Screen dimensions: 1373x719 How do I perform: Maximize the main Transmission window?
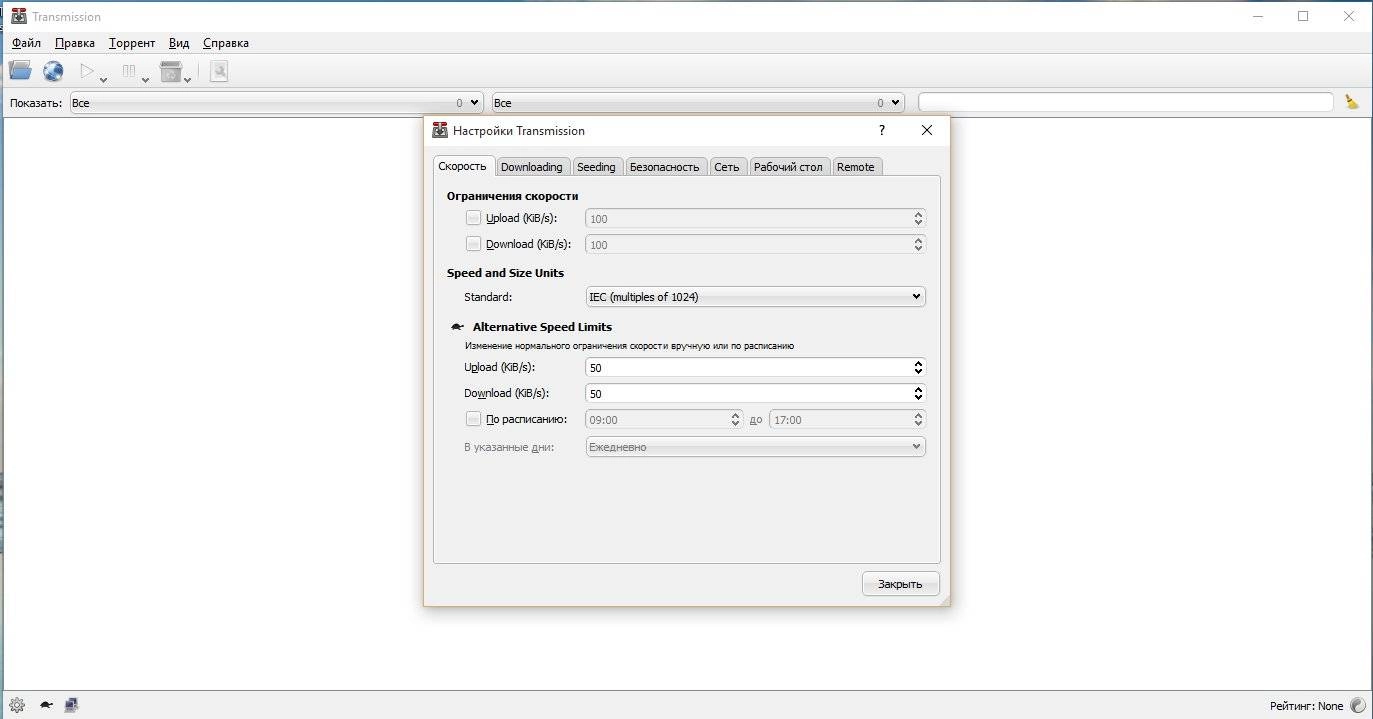tap(1303, 16)
